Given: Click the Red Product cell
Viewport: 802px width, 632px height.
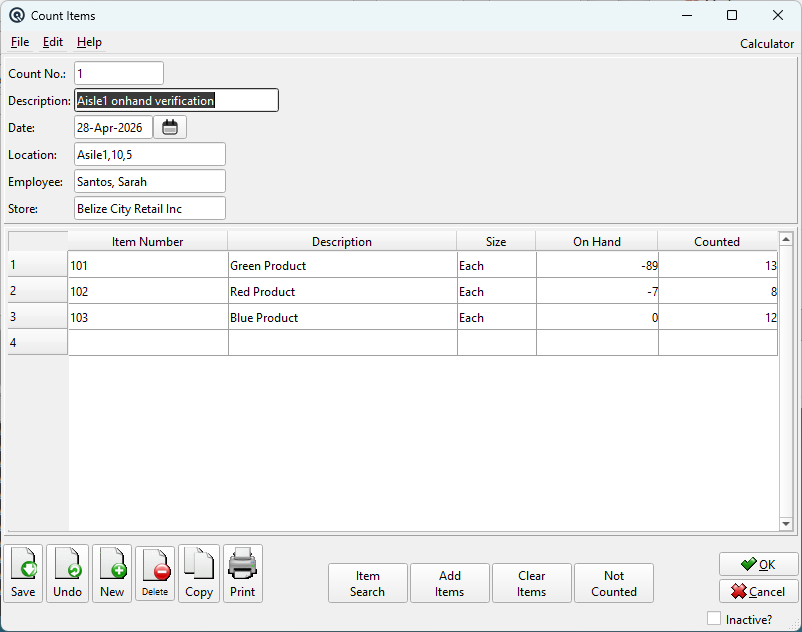Looking at the screenshot, I should 343,291.
